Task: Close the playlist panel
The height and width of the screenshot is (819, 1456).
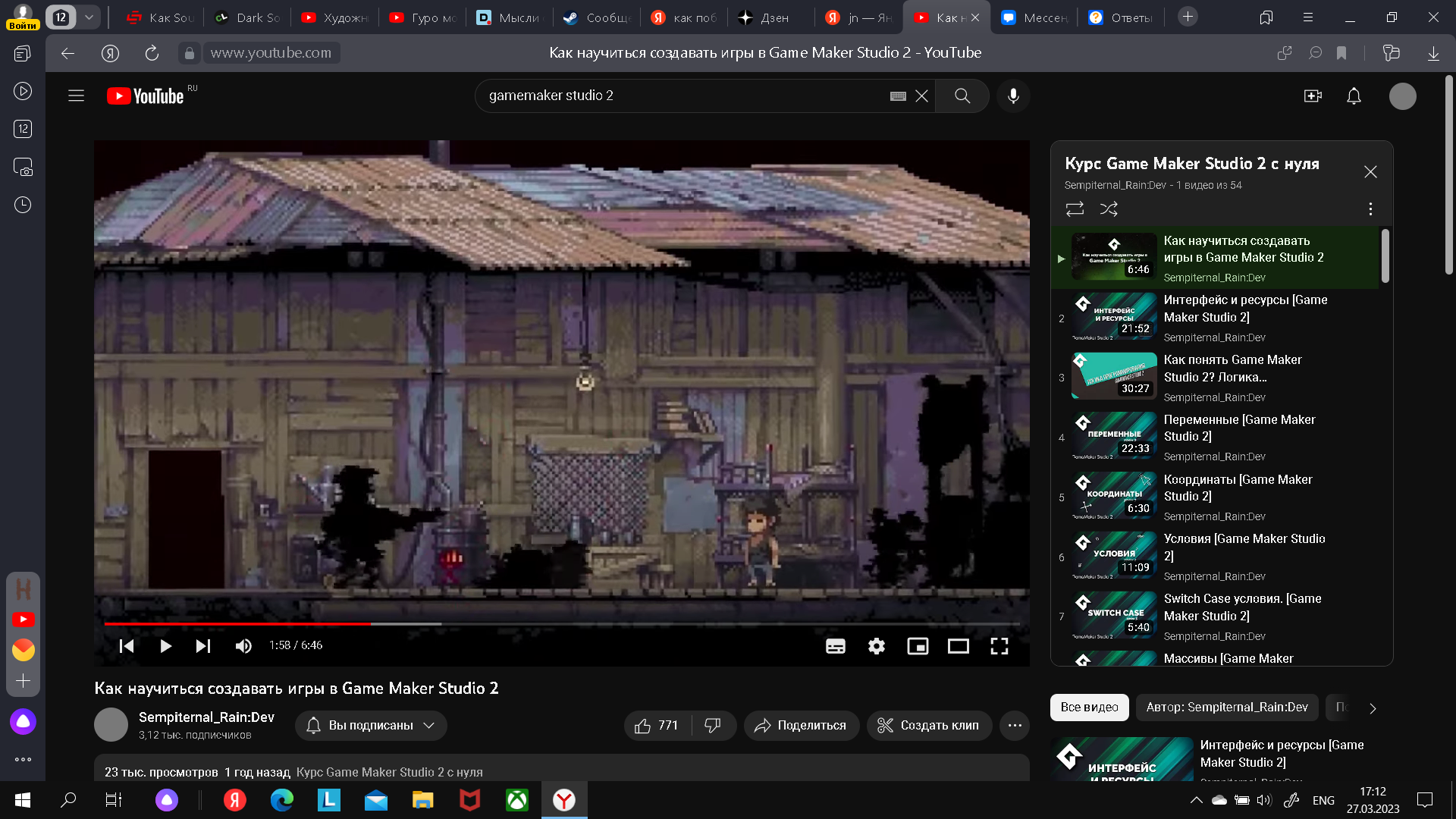Action: tap(1370, 172)
